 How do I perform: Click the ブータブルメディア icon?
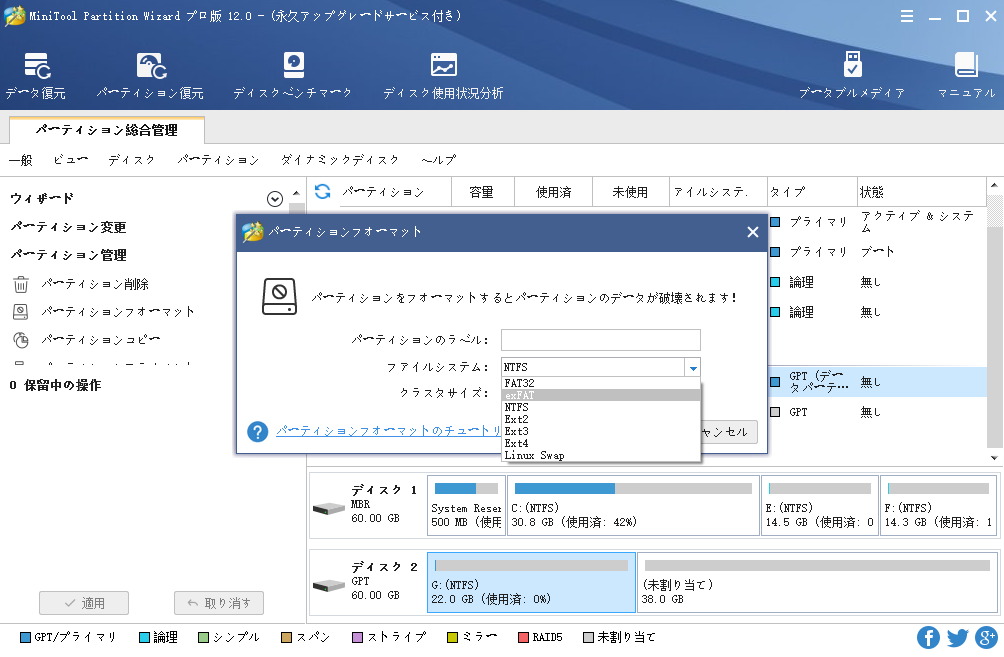point(851,76)
